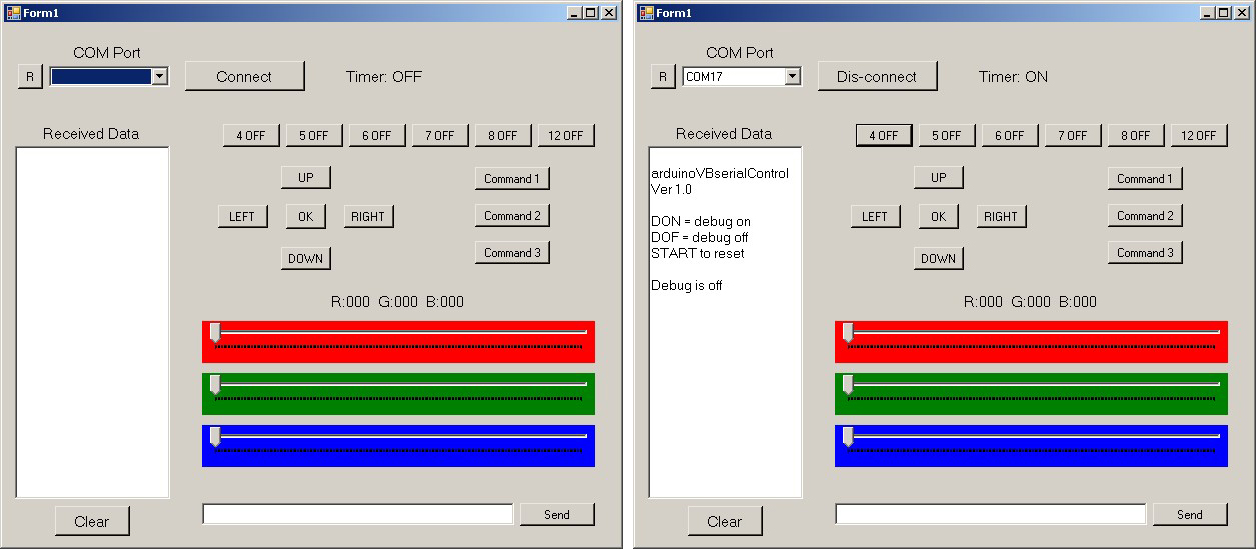Toggle the 8 OFF button in left window
Image resolution: width=1256 pixels, height=549 pixels.
[x=503, y=135]
